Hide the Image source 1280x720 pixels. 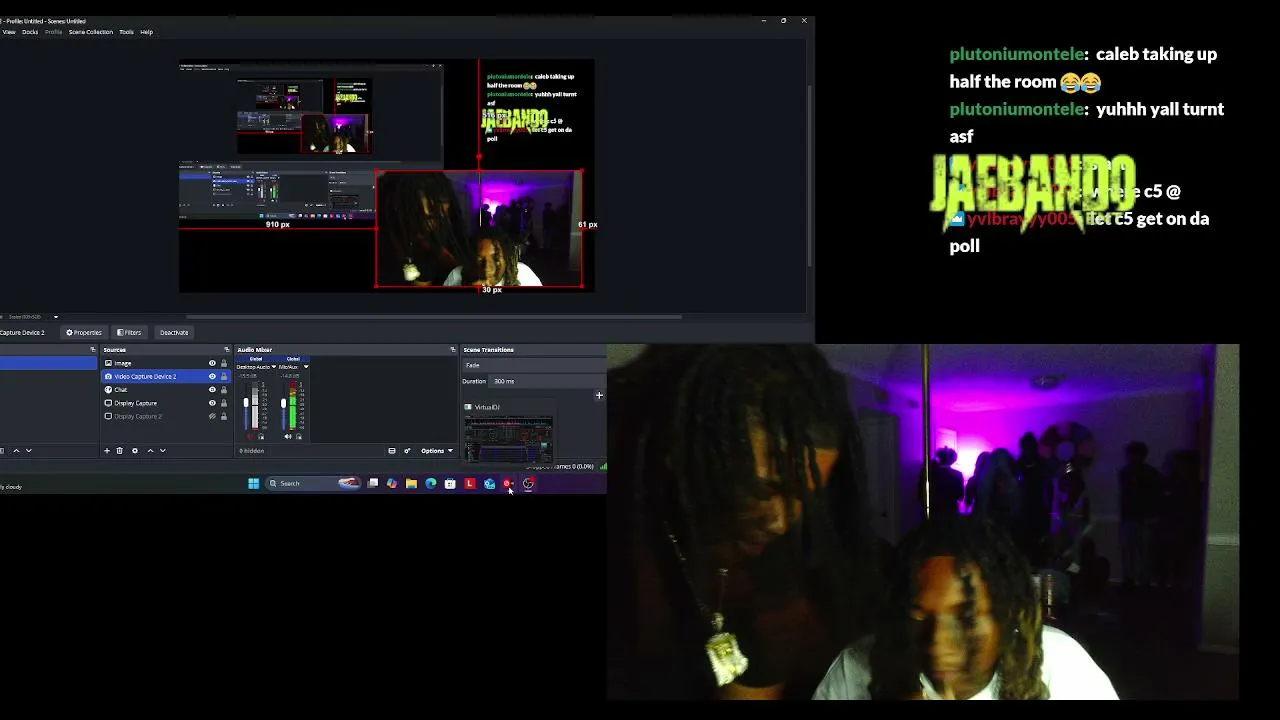(212, 363)
